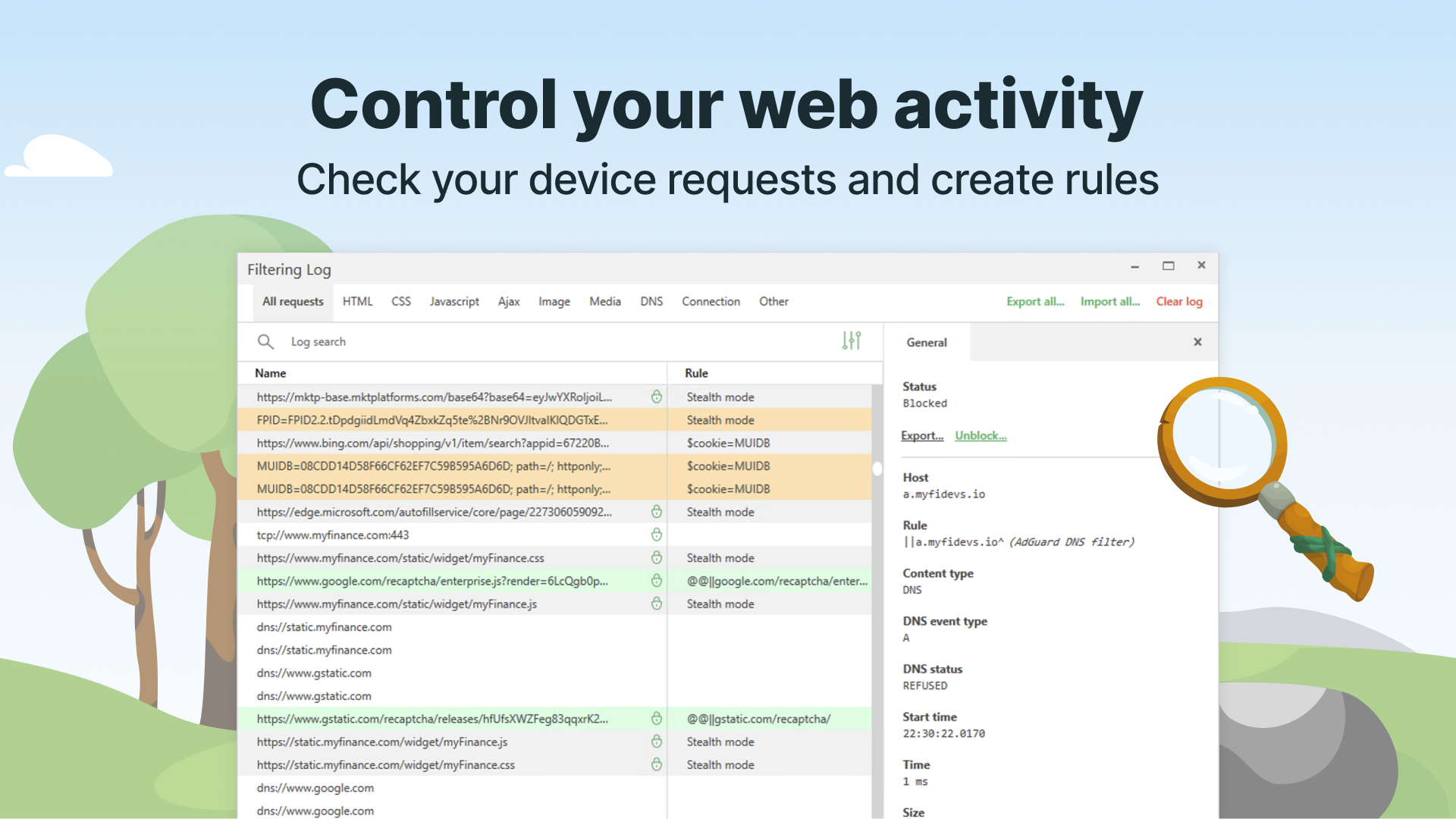
Task: Click Clear log
Action: (x=1178, y=301)
